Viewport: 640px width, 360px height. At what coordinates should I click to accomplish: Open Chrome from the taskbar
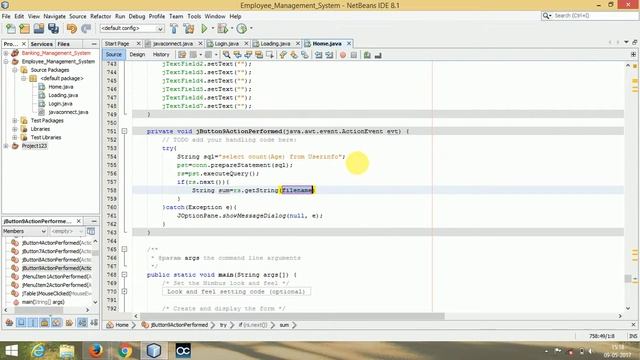pyautogui.click(x=125, y=351)
